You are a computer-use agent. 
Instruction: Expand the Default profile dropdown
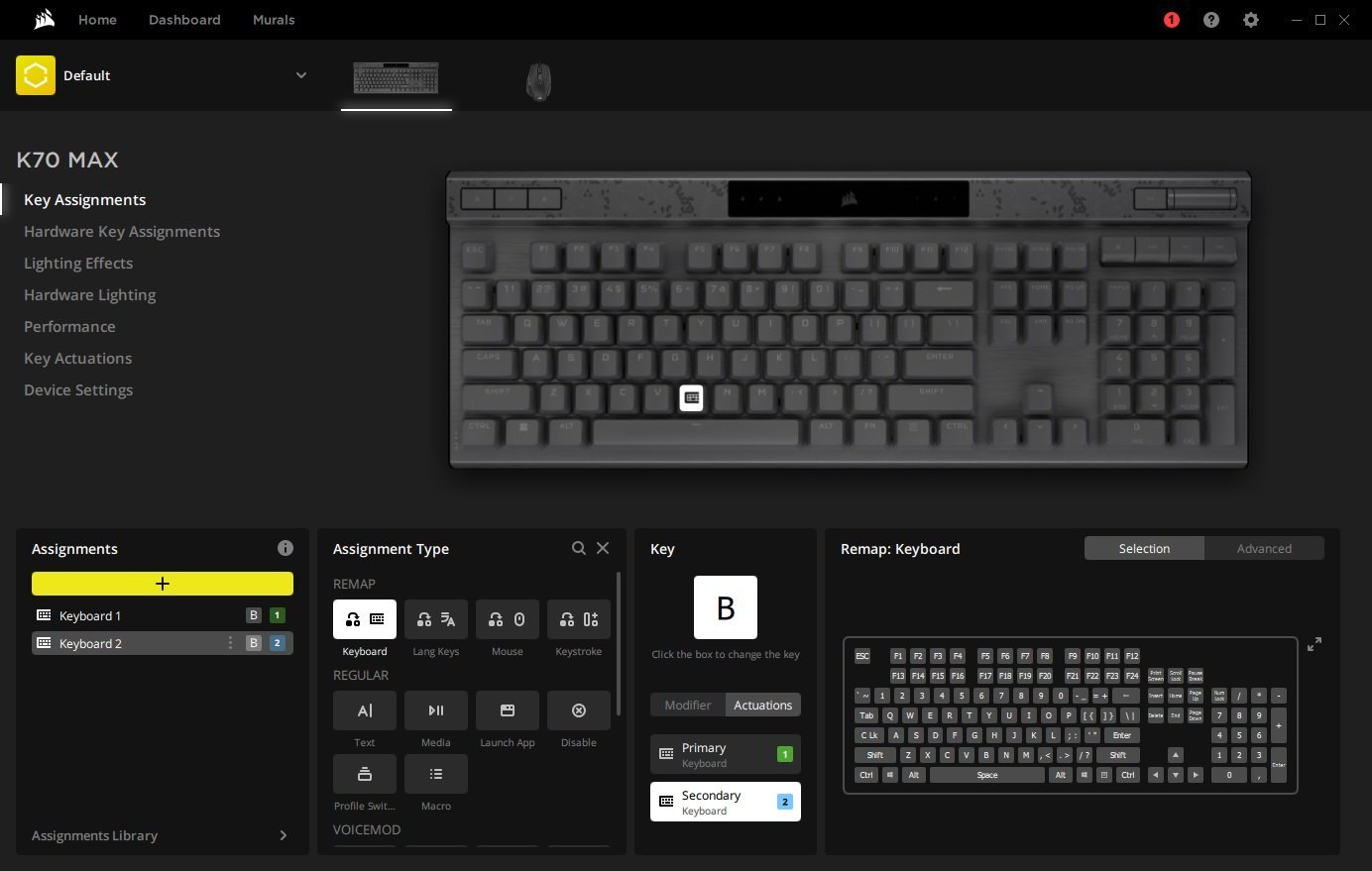(x=300, y=75)
